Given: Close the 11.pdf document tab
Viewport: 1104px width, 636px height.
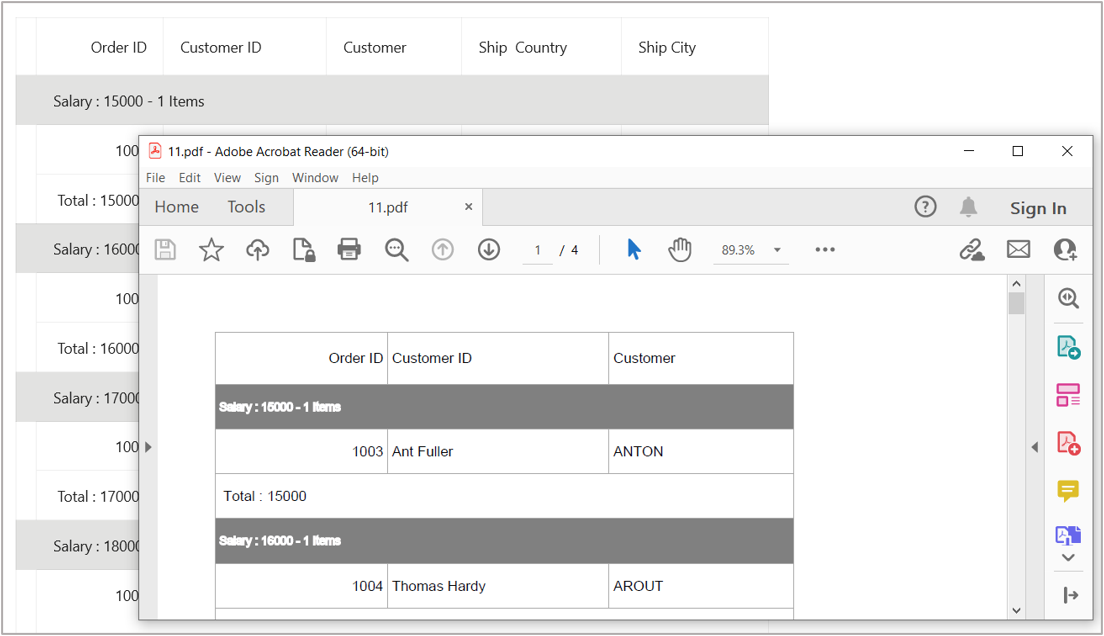Looking at the screenshot, I should (468, 207).
